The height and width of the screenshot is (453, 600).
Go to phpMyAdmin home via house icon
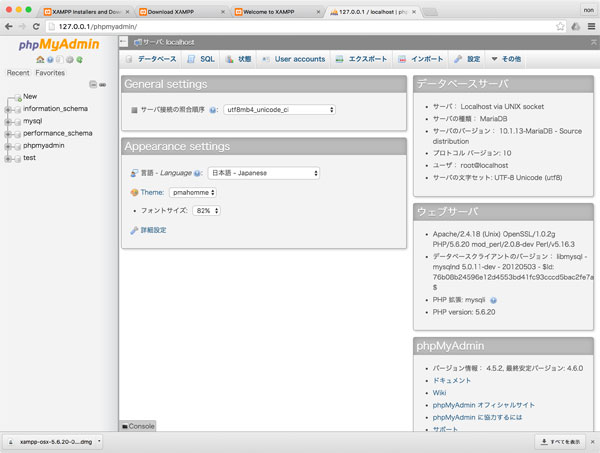coord(40,60)
